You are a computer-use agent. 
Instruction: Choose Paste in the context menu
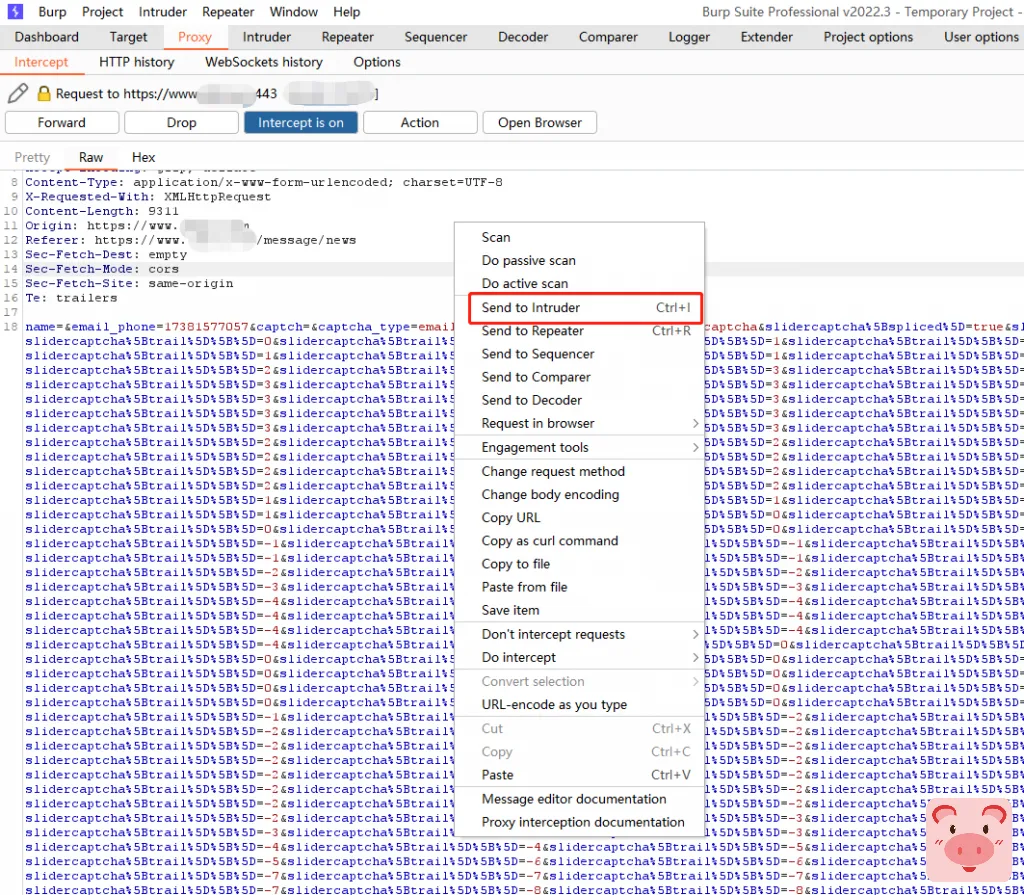pyautogui.click(x=579, y=775)
